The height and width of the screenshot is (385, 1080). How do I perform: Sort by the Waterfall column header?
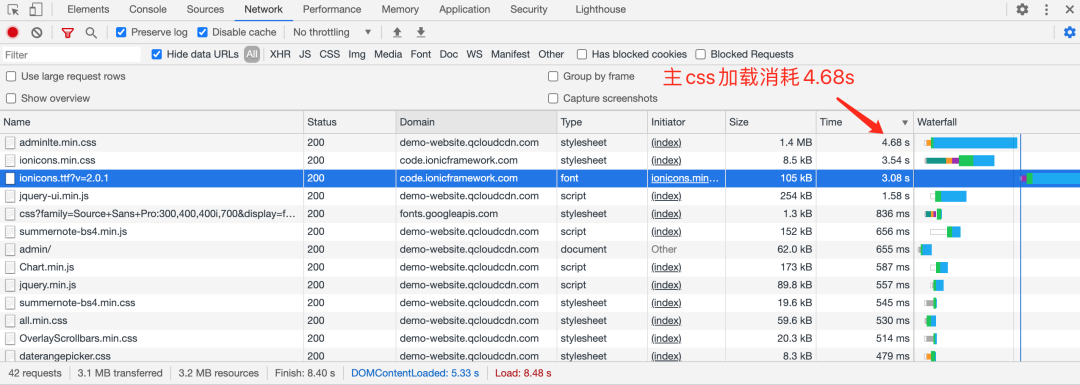(997, 123)
